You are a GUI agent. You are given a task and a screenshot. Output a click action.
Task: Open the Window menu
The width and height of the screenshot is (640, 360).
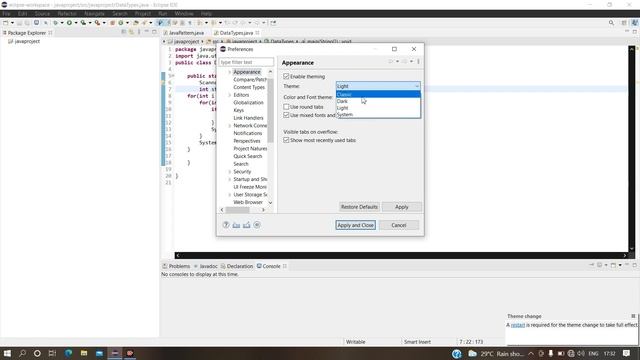[x=184, y=13]
